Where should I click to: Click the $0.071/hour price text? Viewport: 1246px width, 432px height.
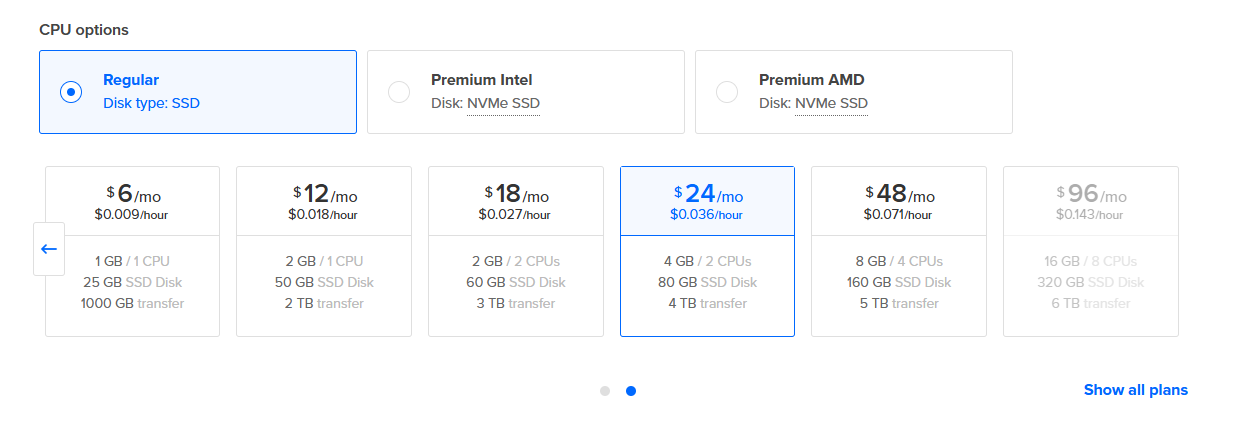coord(898,214)
